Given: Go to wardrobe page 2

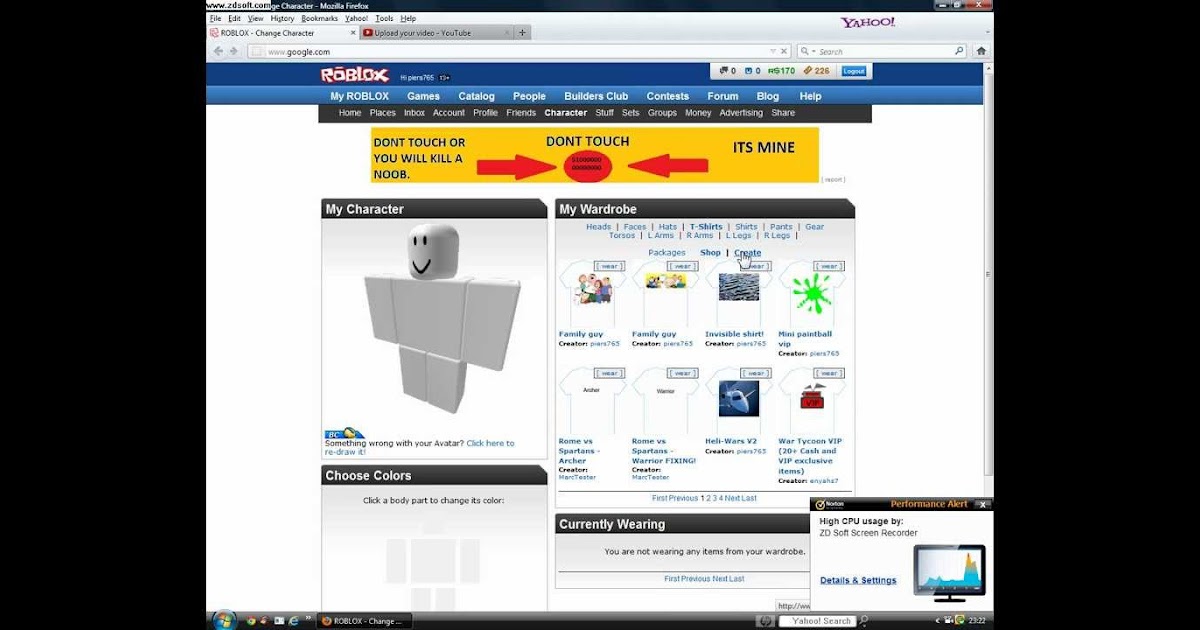Looking at the screenshot, I should pyautogui.click(x=709, y=498).
